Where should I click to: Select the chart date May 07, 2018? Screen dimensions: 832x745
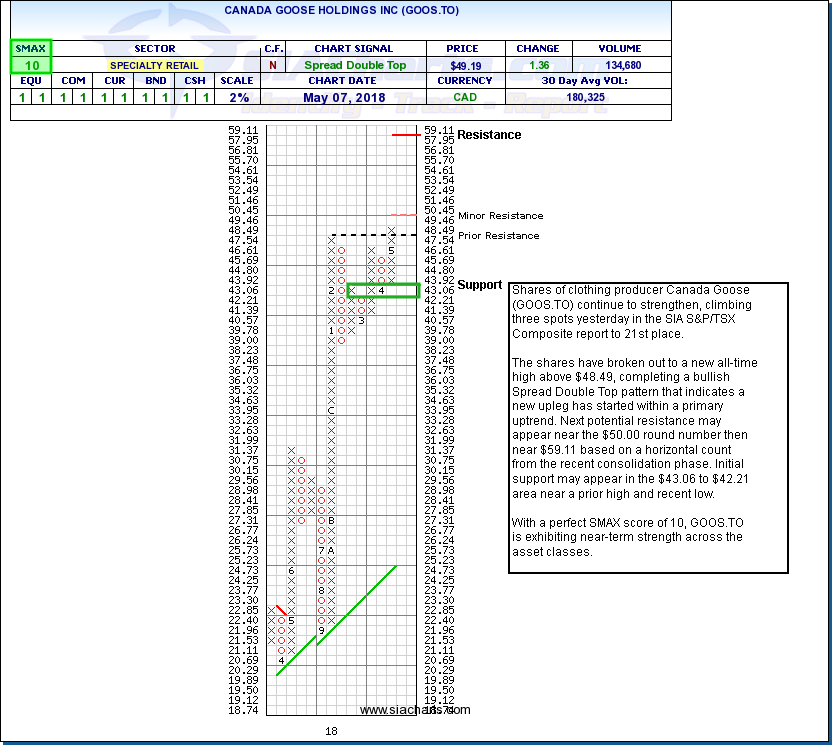355,98
